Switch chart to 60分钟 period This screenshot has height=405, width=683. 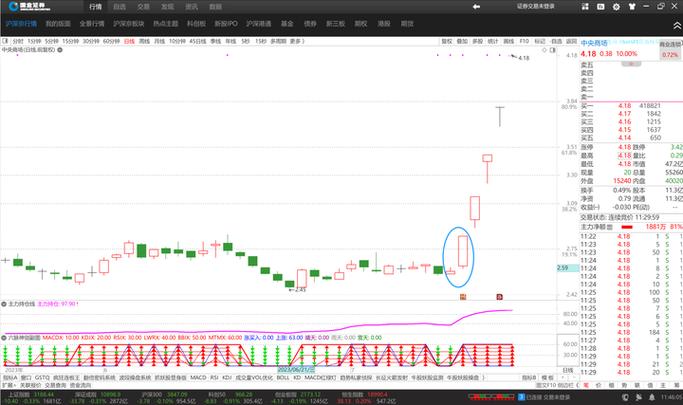[x=111, y=41]
